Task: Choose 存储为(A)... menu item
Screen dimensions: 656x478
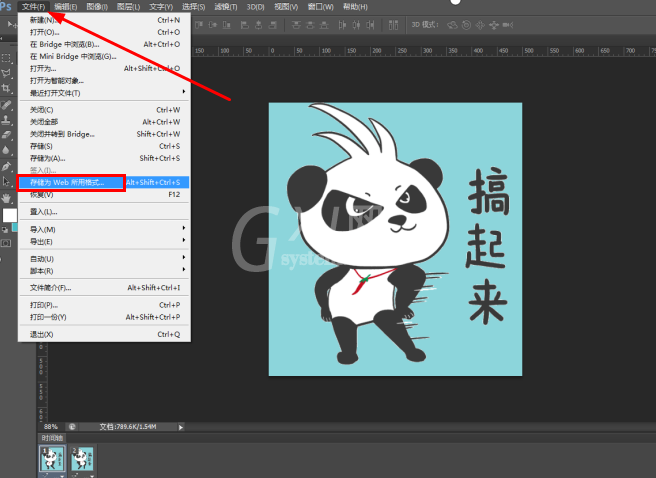Action: coord(104,158)
